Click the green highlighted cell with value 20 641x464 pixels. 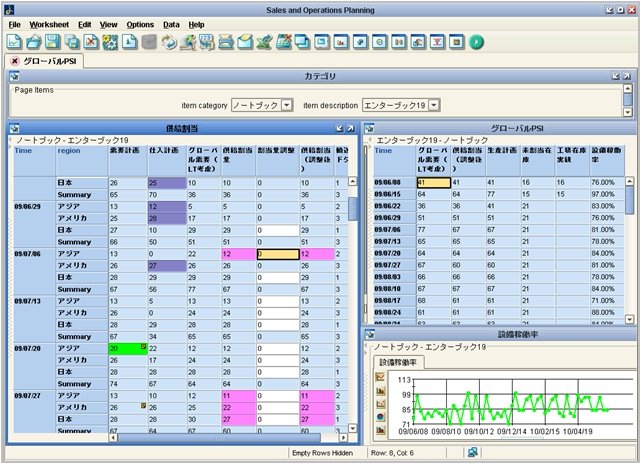pyautogui.click(x=128, y=348)
